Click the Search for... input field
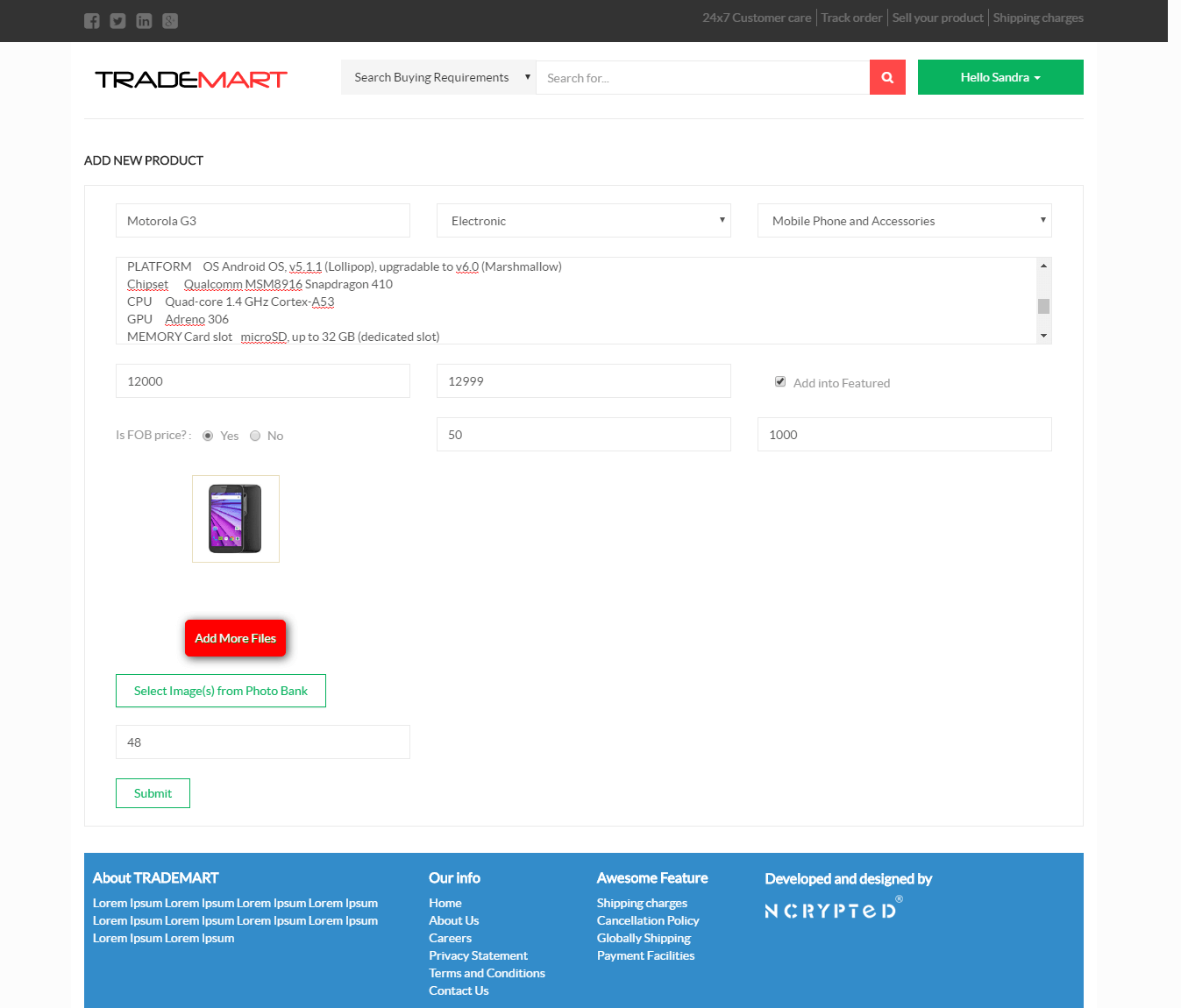The image size is (1181, 1008). click(702, 78)
